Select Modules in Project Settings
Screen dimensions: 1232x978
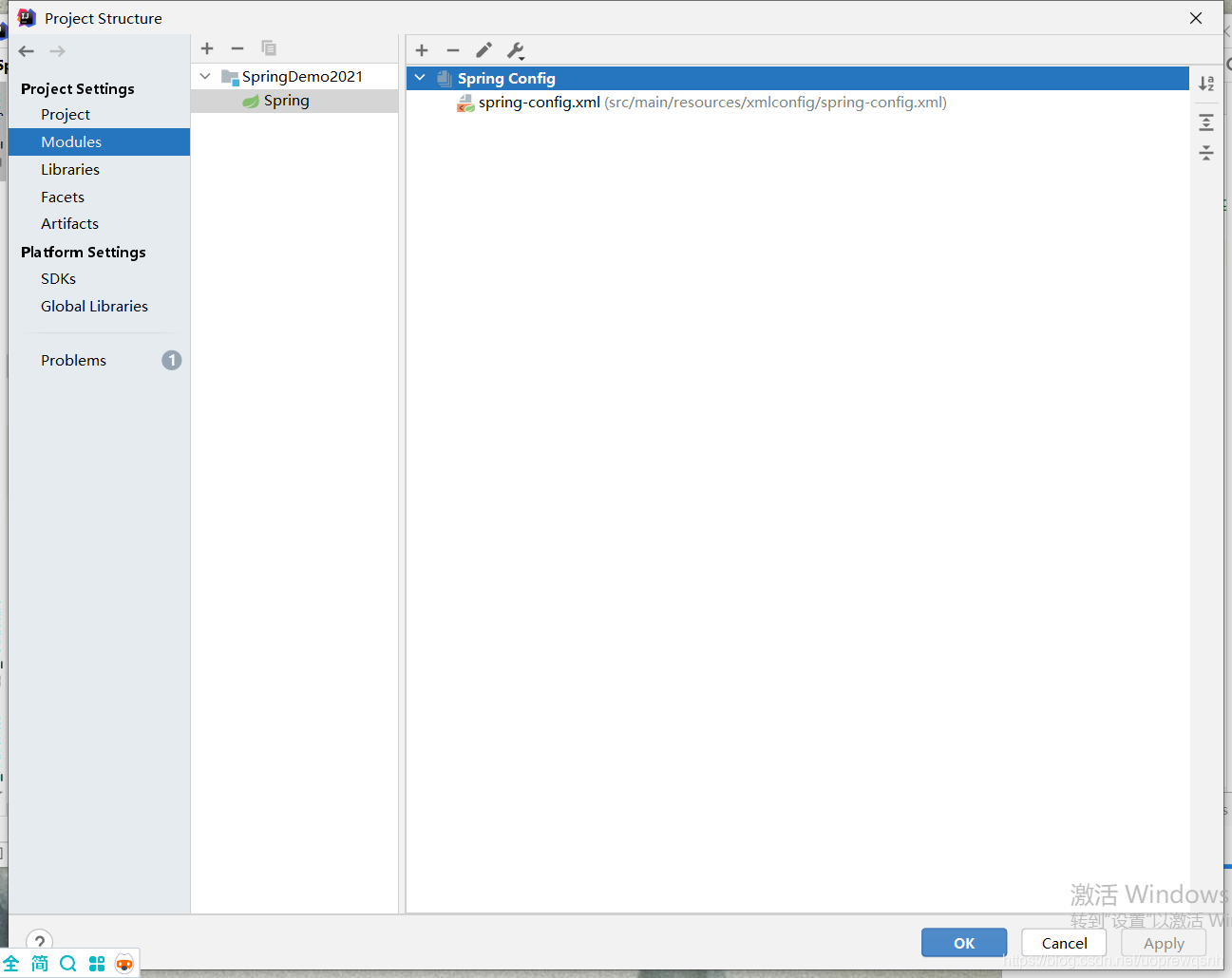pos(99,141)
